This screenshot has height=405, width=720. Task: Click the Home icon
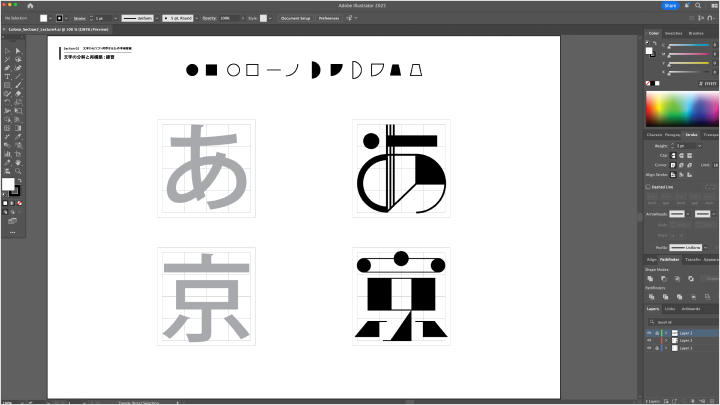point(30,6)
